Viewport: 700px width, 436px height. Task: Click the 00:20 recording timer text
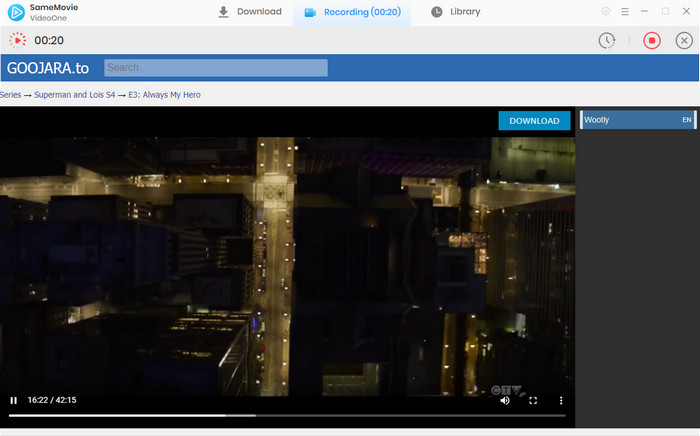[49, 41]
